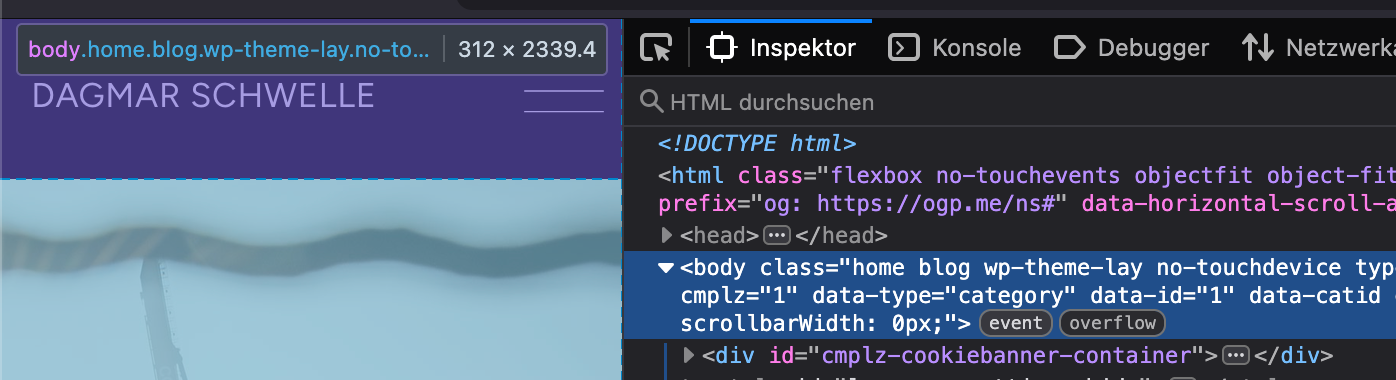Open the Debugger tab
The image size is (1396, 380).
[1132, 47]
